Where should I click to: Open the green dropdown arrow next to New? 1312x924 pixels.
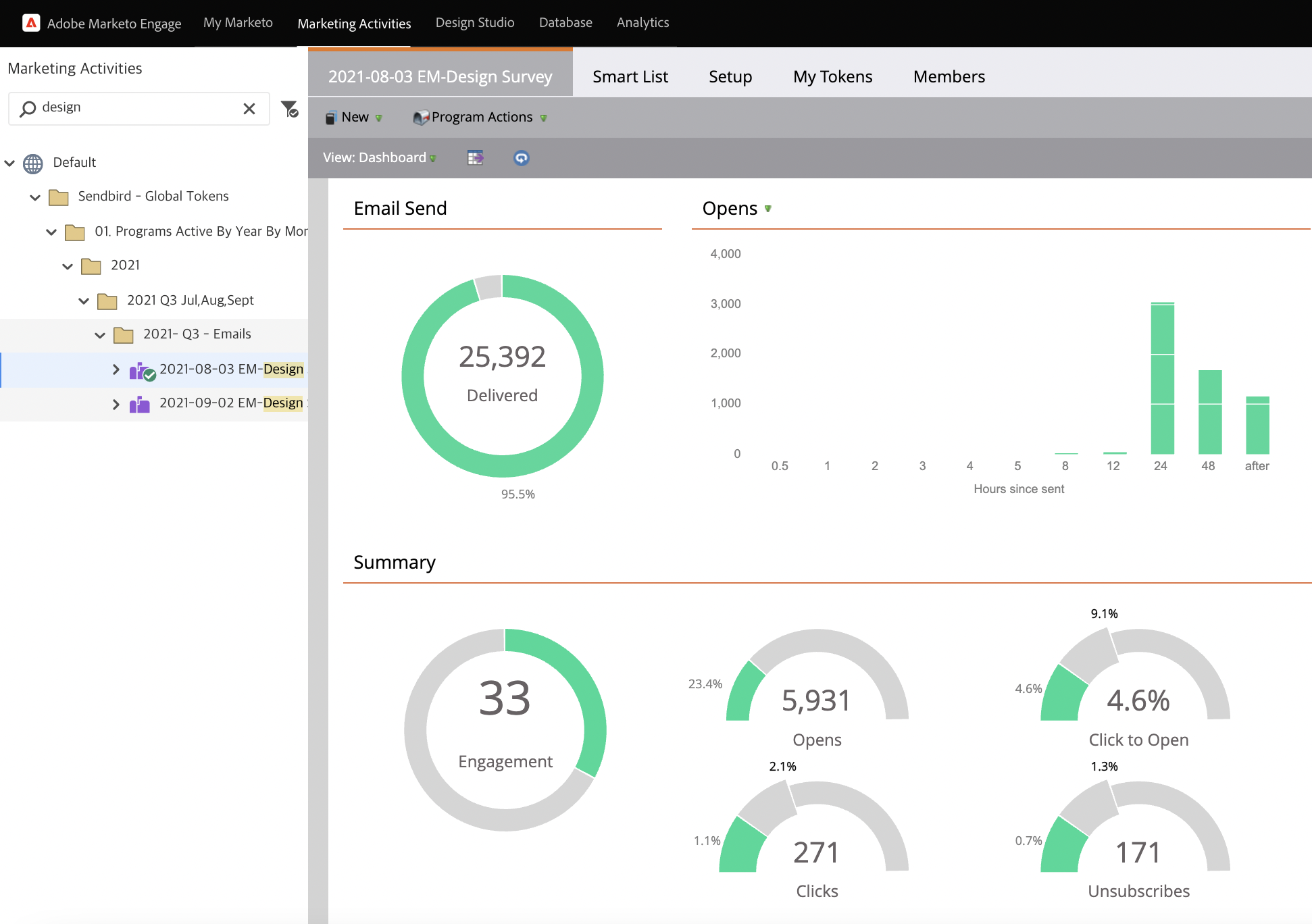click(x=379, y=118)
